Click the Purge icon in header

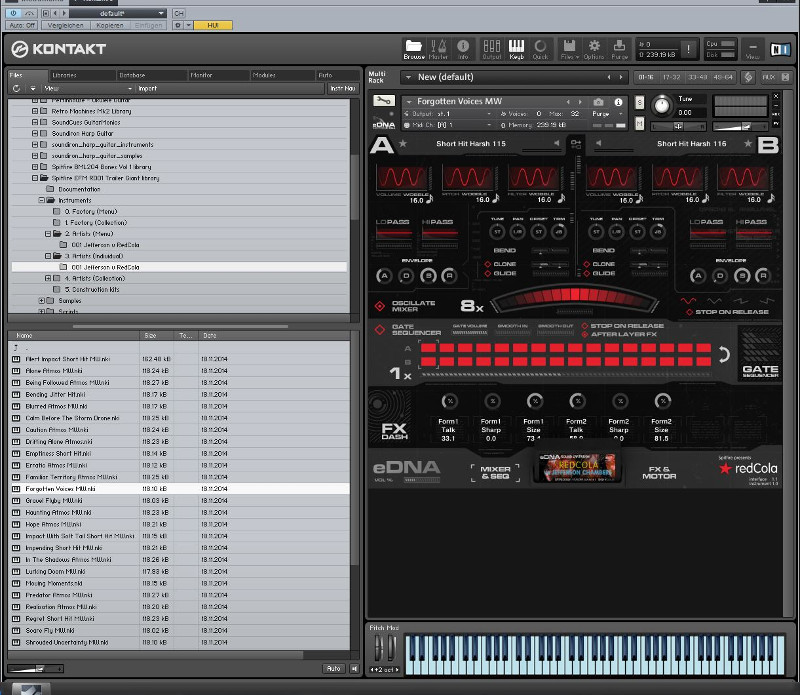tap(619, 49)
